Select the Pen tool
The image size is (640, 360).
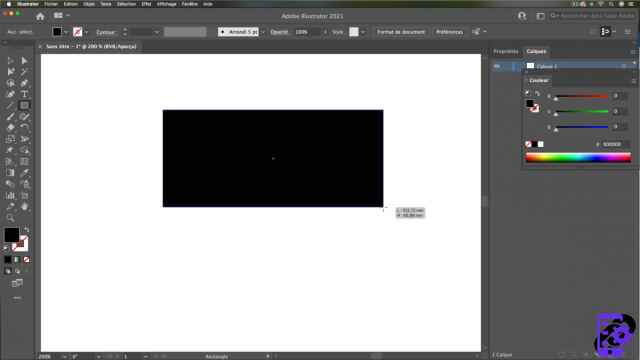click(x=24, y=83)
